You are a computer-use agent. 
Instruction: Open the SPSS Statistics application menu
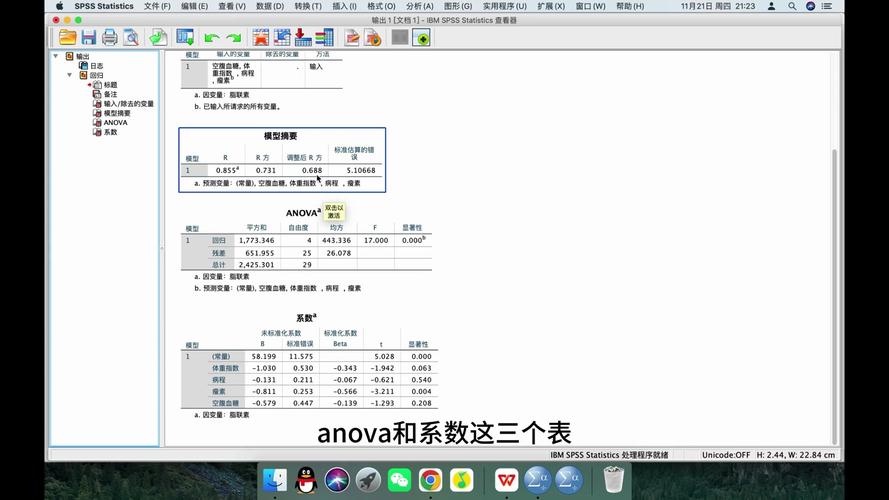(104, 6)
